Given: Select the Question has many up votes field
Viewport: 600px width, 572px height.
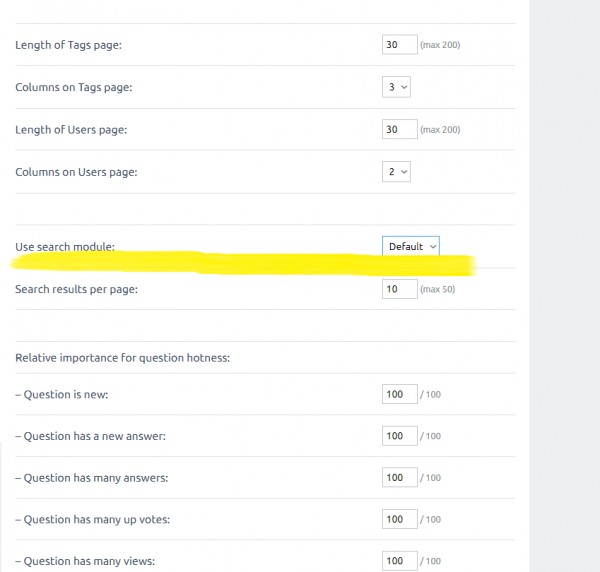Looking at the screenshot, I should pyautogui.click(x=399, y=519).
